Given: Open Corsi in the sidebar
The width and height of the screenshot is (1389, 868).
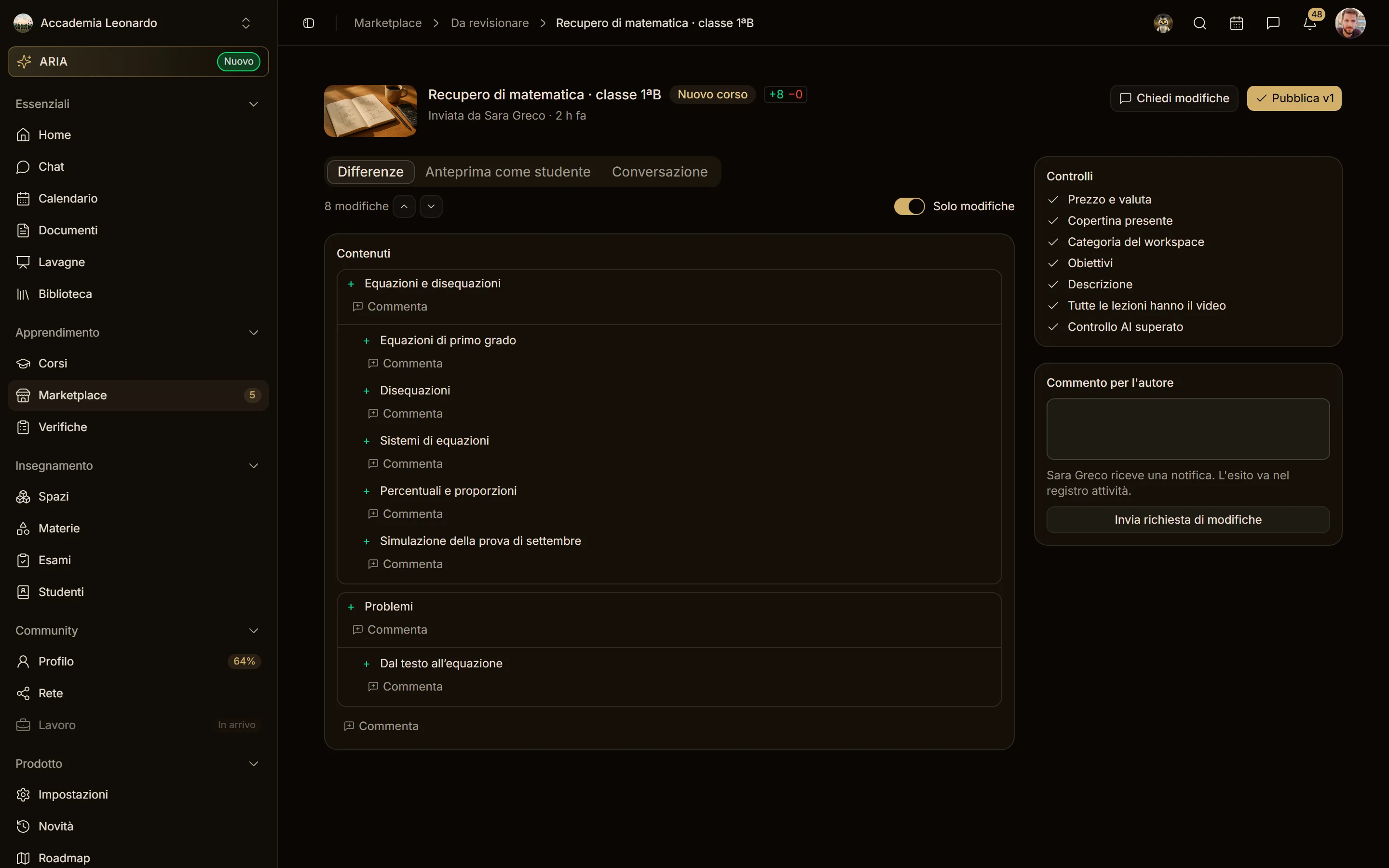Looking at the screenshot, I should point(138,364).
